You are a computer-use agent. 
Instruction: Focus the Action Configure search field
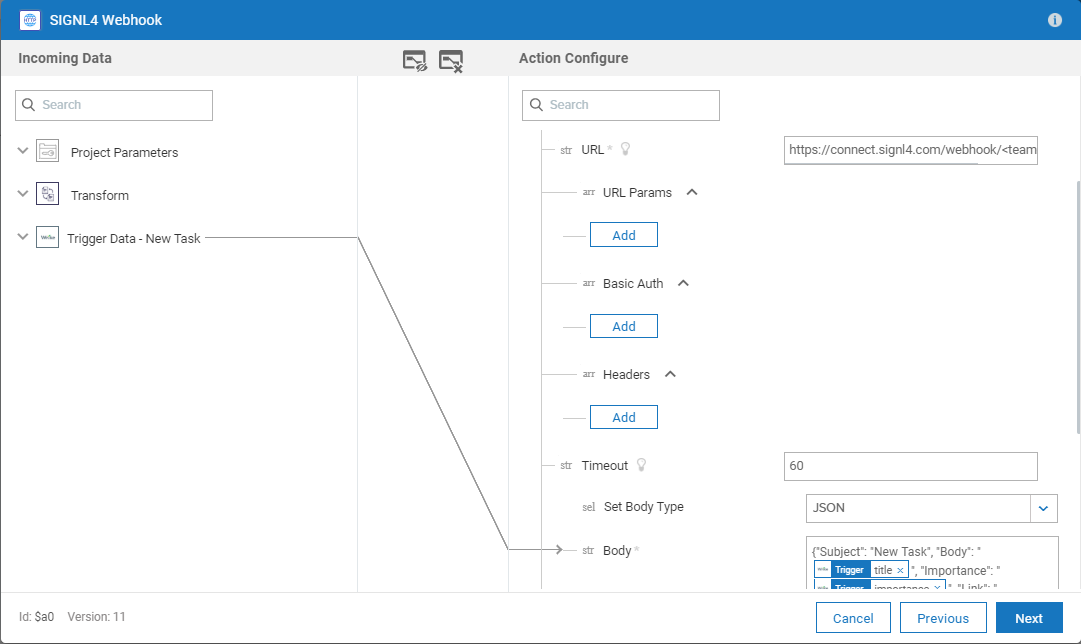(620, 105)
